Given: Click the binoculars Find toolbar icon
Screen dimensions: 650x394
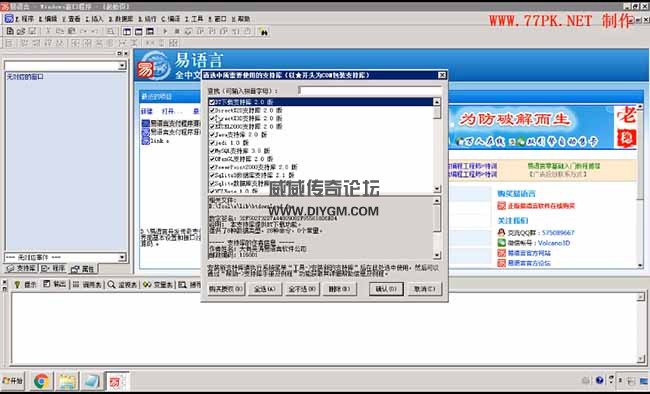Looking at the screenshot, I should point(263,32).
